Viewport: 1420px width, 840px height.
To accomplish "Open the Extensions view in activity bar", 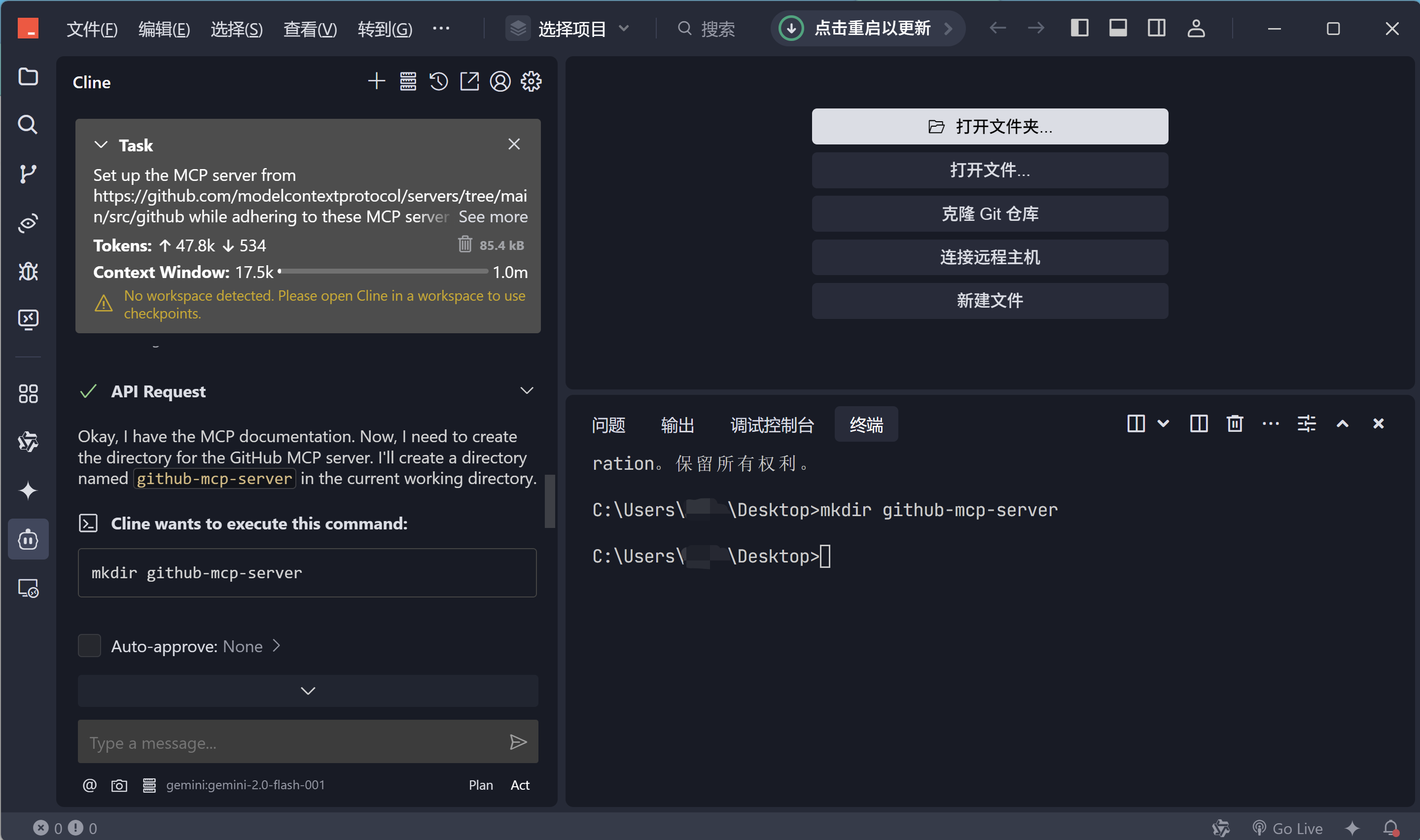I will tap(28, 394).
